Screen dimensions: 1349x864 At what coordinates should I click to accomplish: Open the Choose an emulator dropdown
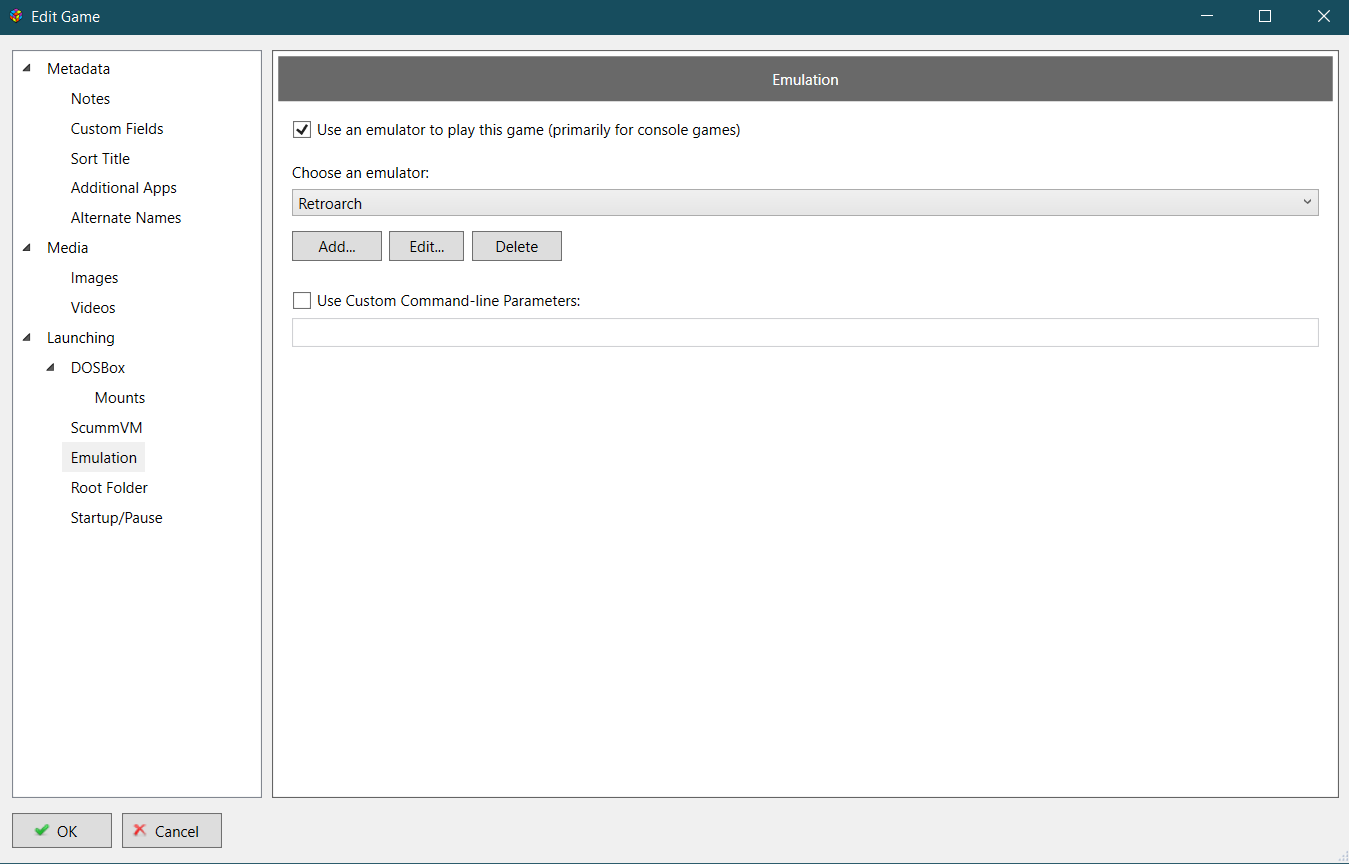[x=805, y=203]
